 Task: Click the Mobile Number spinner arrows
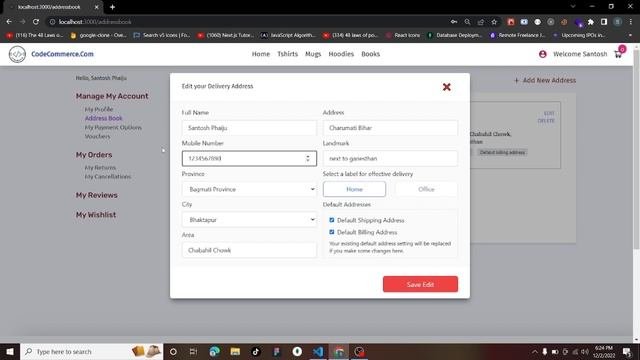pos(308,158)
